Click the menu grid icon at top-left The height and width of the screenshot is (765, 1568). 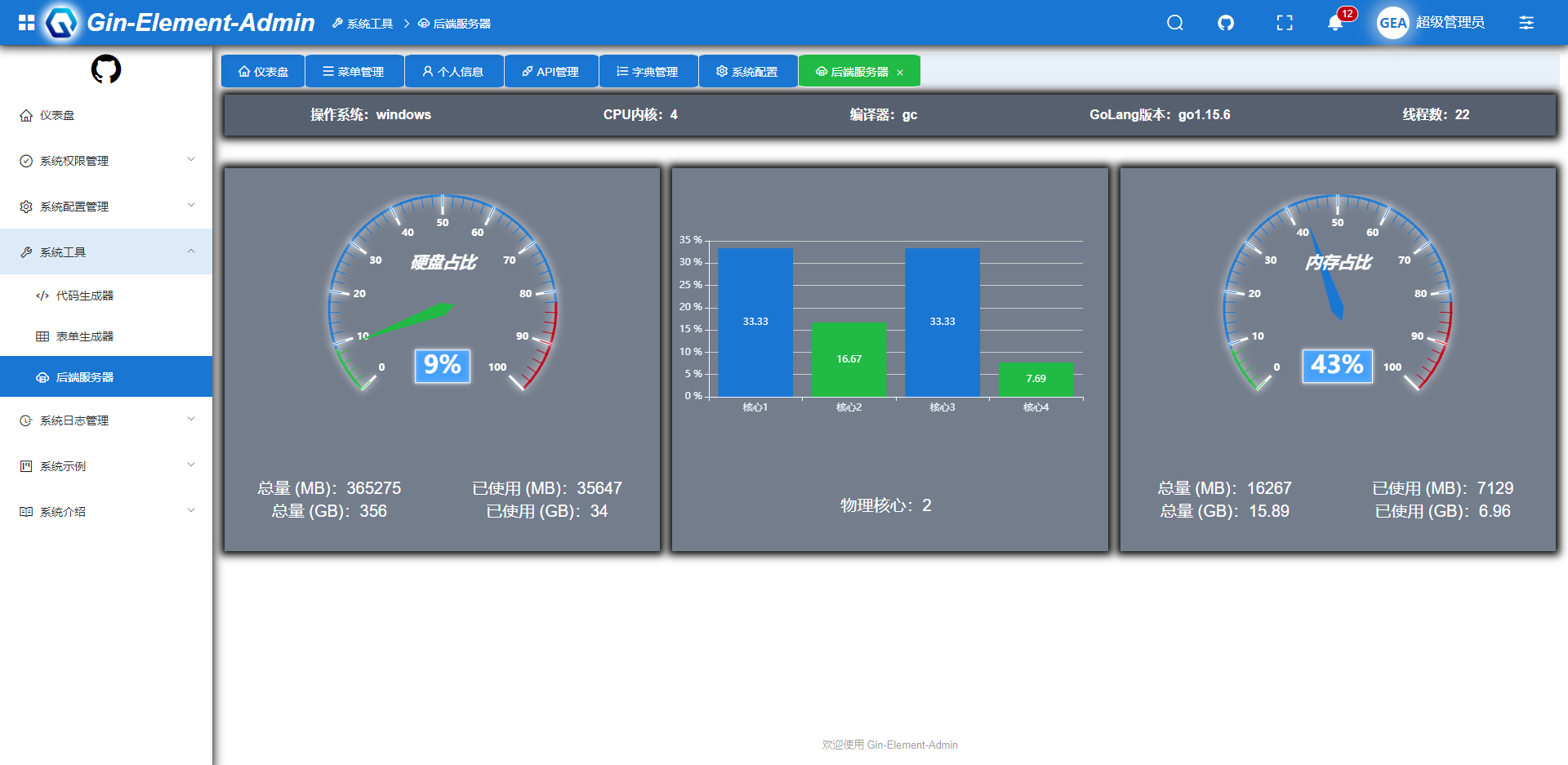click(x=26, y=23)
